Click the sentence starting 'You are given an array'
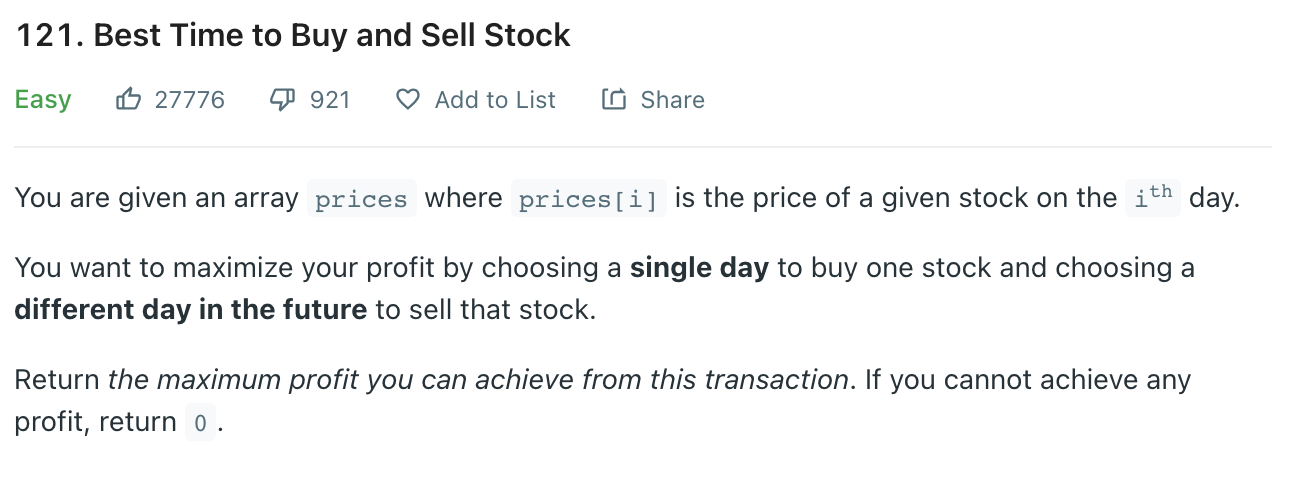Screen dimensions: 1294x486 (x=156, y=198)
